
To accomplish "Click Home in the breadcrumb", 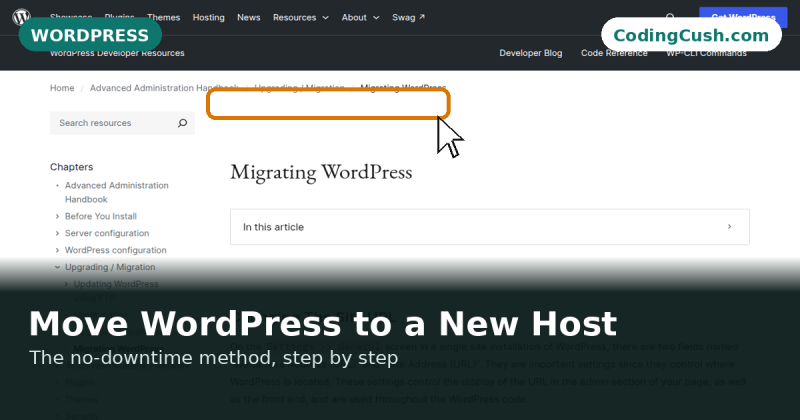I will click(62, 88).
